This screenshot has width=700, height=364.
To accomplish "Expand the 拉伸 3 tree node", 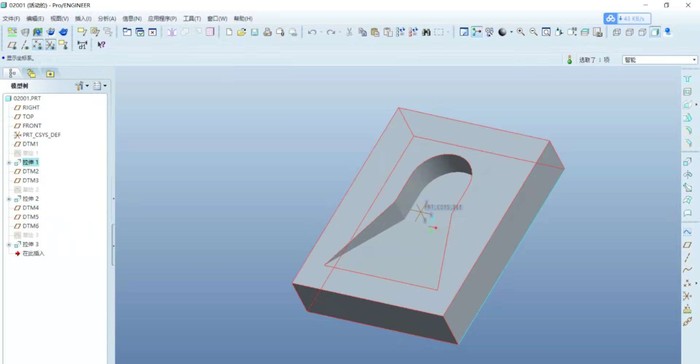I will (9, 245).
